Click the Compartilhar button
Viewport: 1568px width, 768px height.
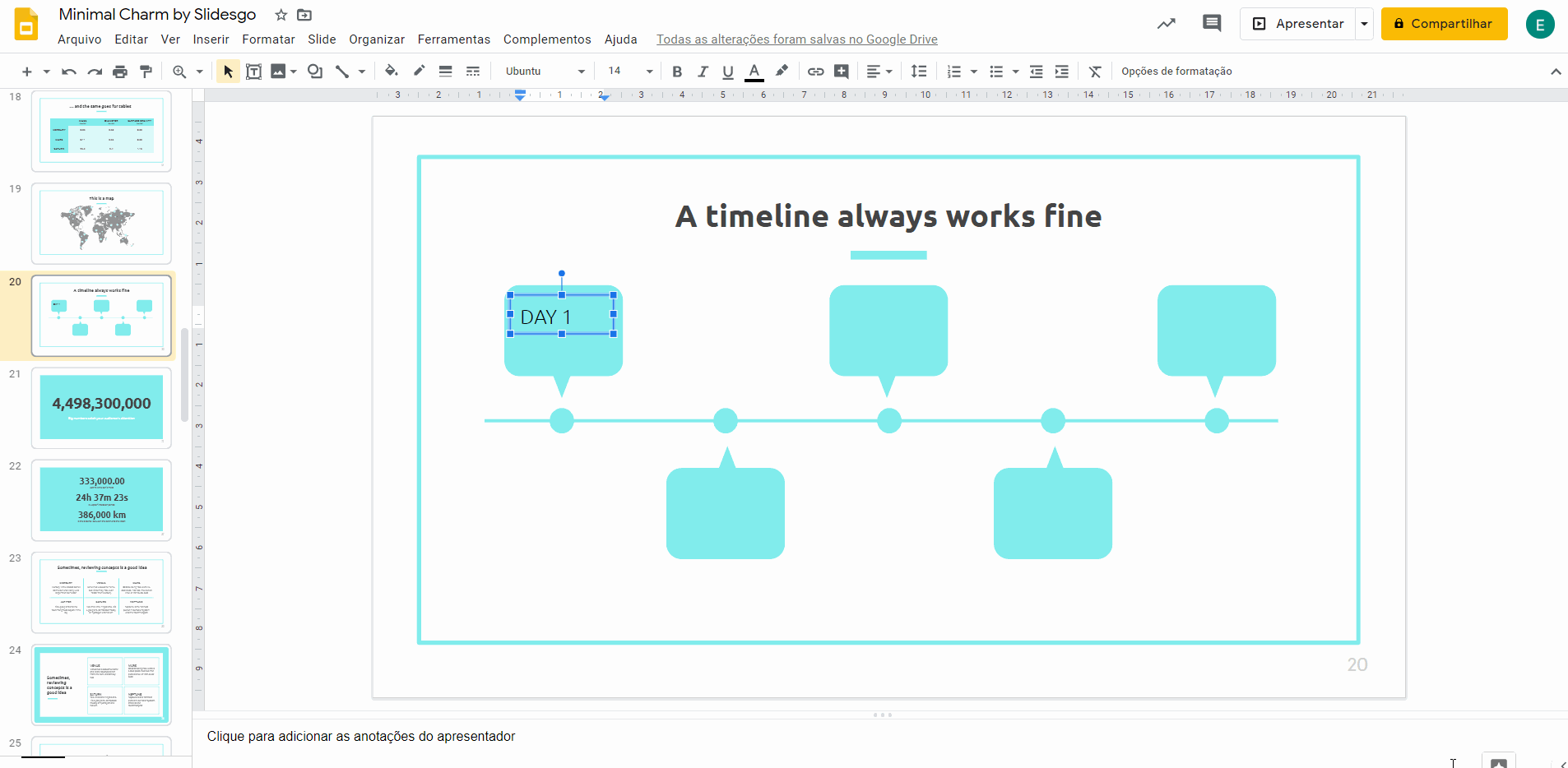point(1444,24)
